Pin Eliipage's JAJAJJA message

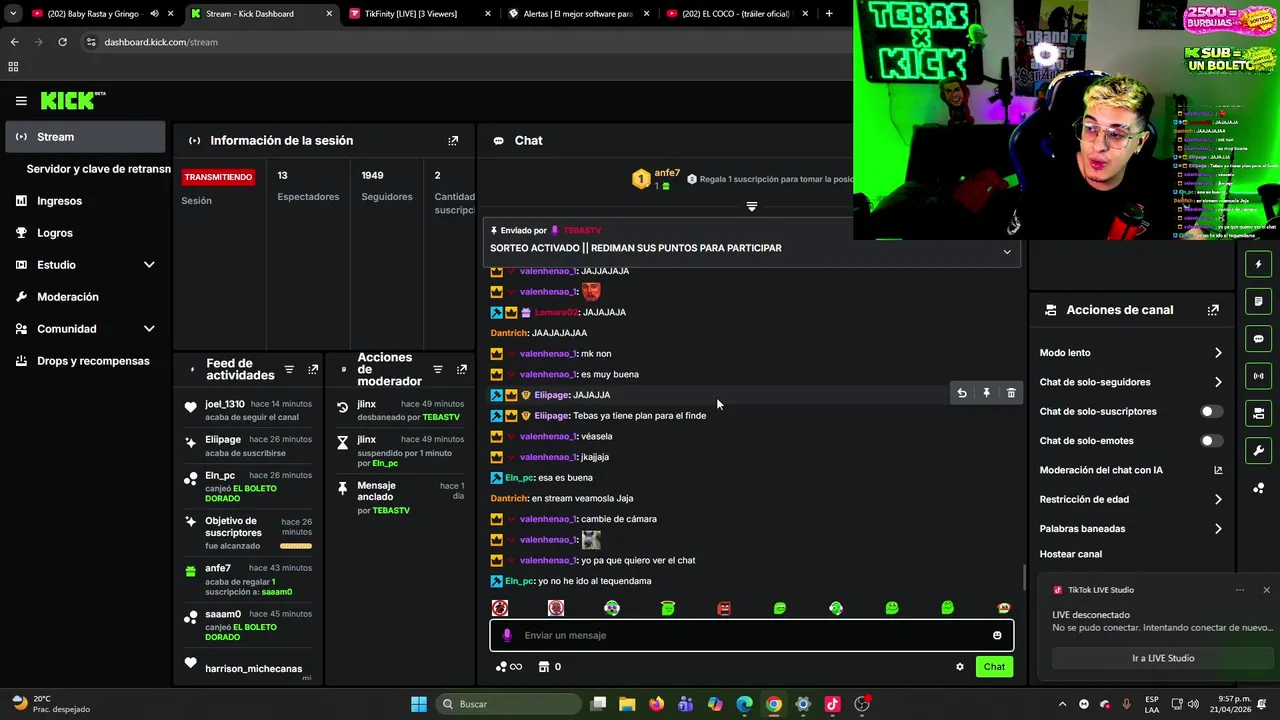986,394
